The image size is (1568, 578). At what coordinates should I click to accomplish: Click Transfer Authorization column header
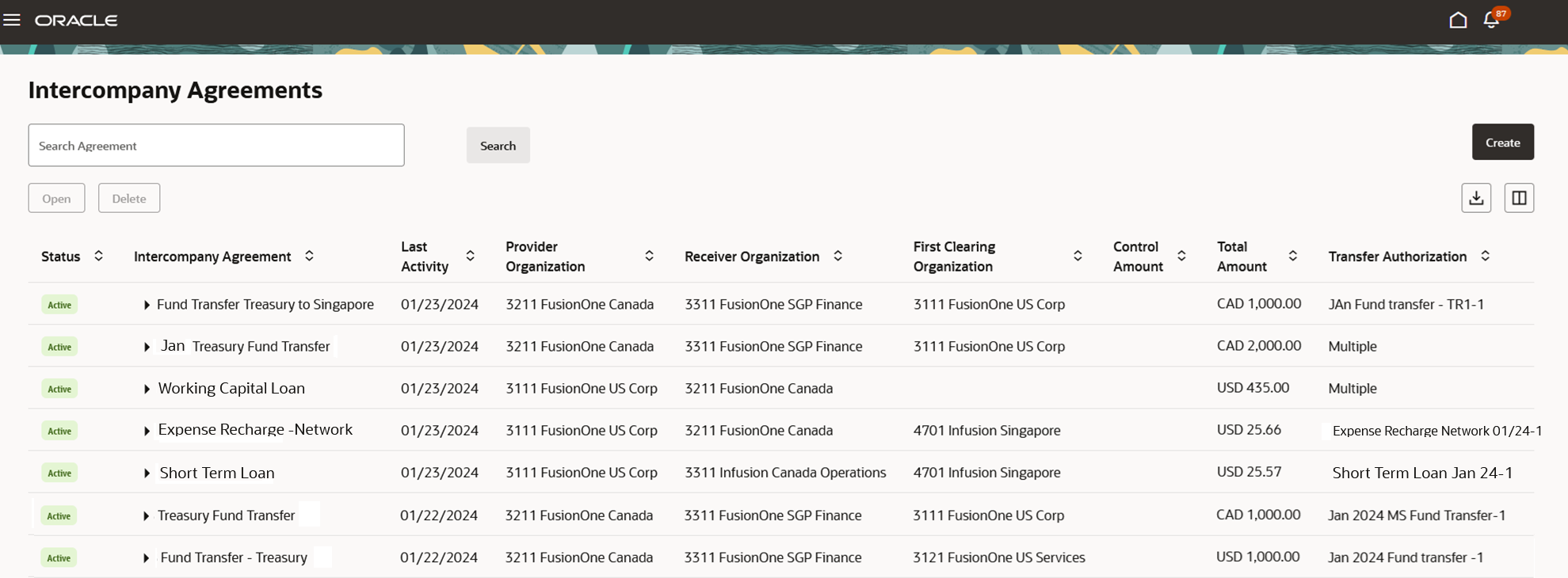pos(1398,256)
